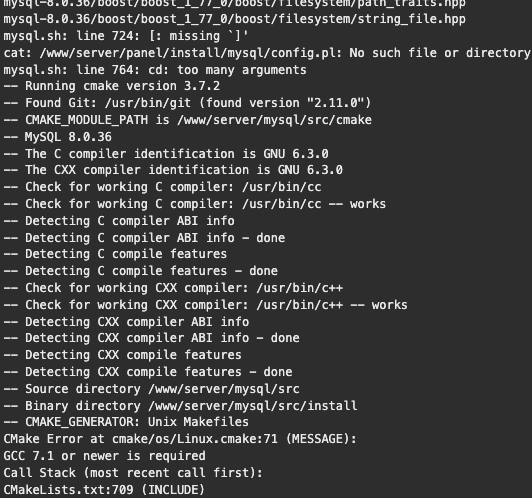Click the 'MySQL 8.0.36' line
The height and width of the screenshot is (498, 532).
point(57,137)
